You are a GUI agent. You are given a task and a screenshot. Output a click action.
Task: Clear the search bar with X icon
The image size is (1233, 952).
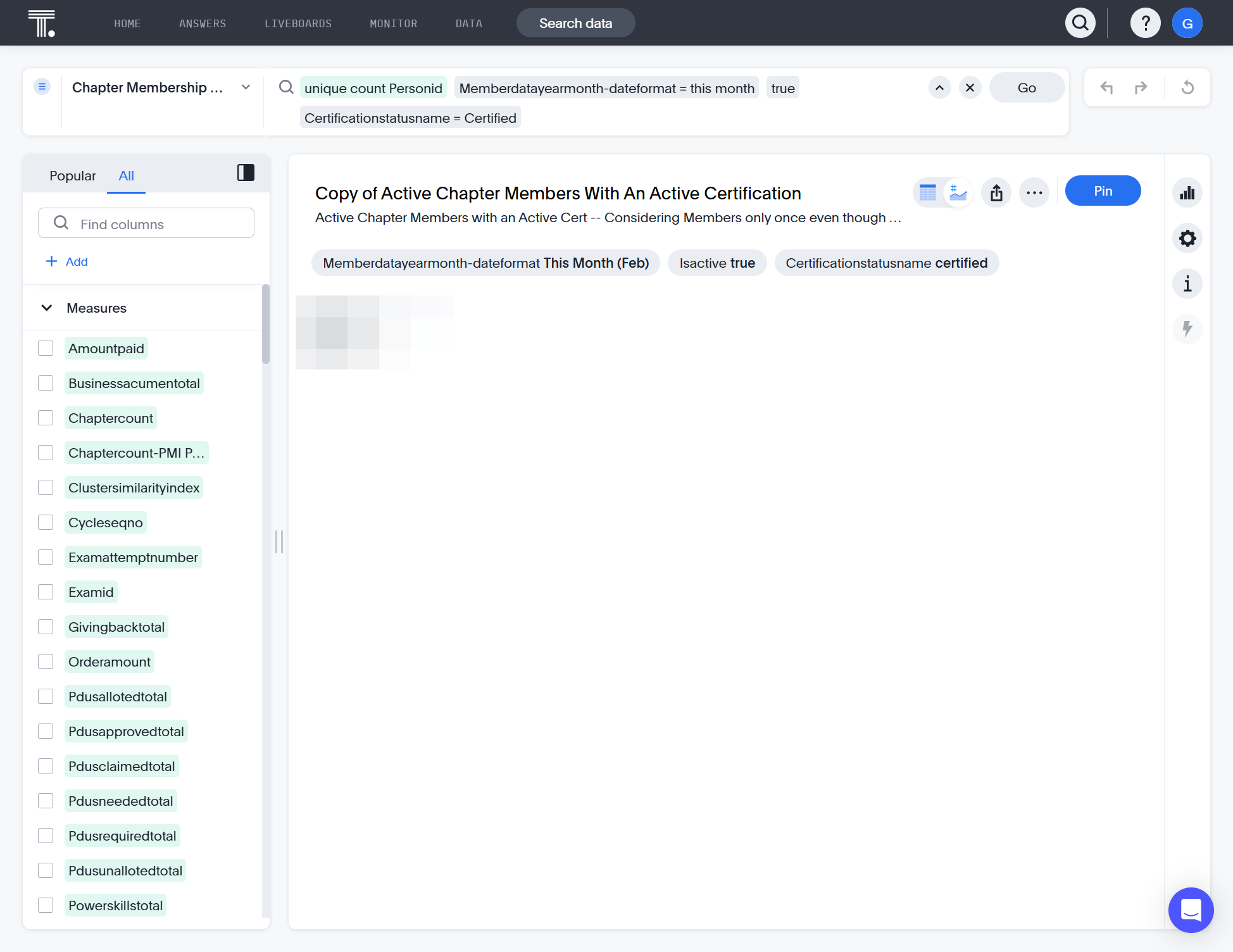(x=970, y=87)
